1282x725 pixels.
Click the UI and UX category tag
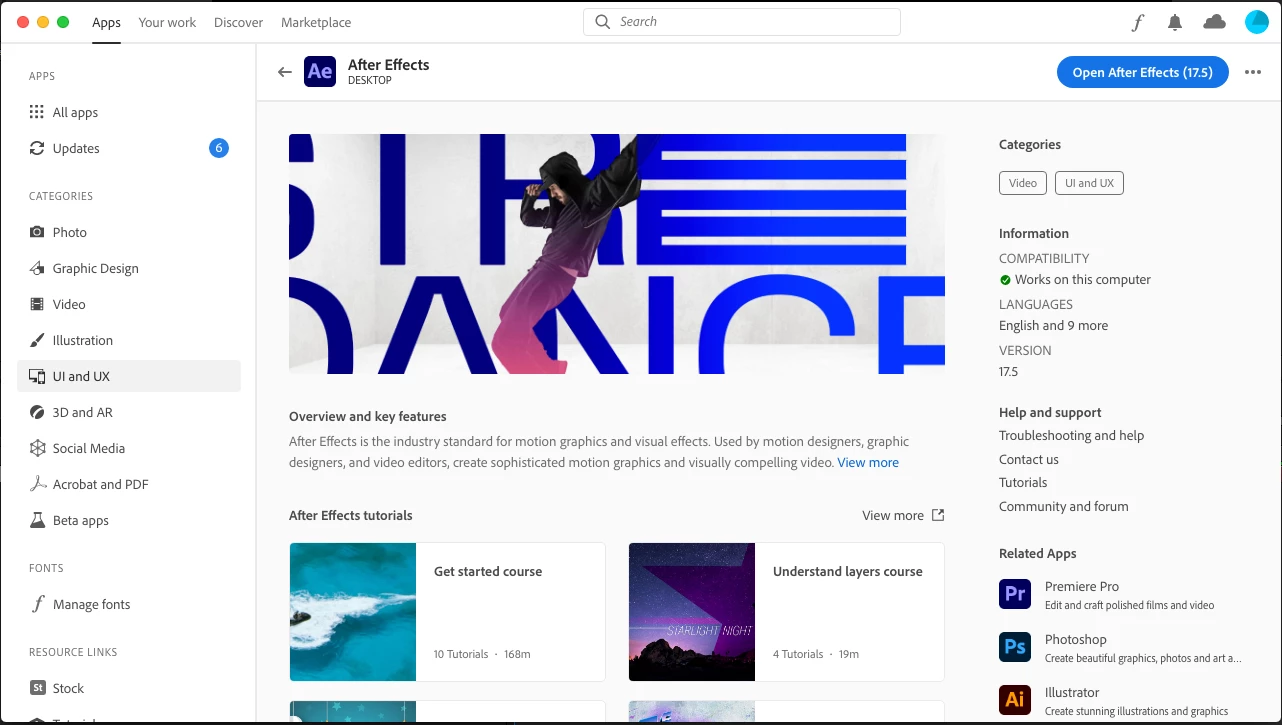[x=1089, y=183]
